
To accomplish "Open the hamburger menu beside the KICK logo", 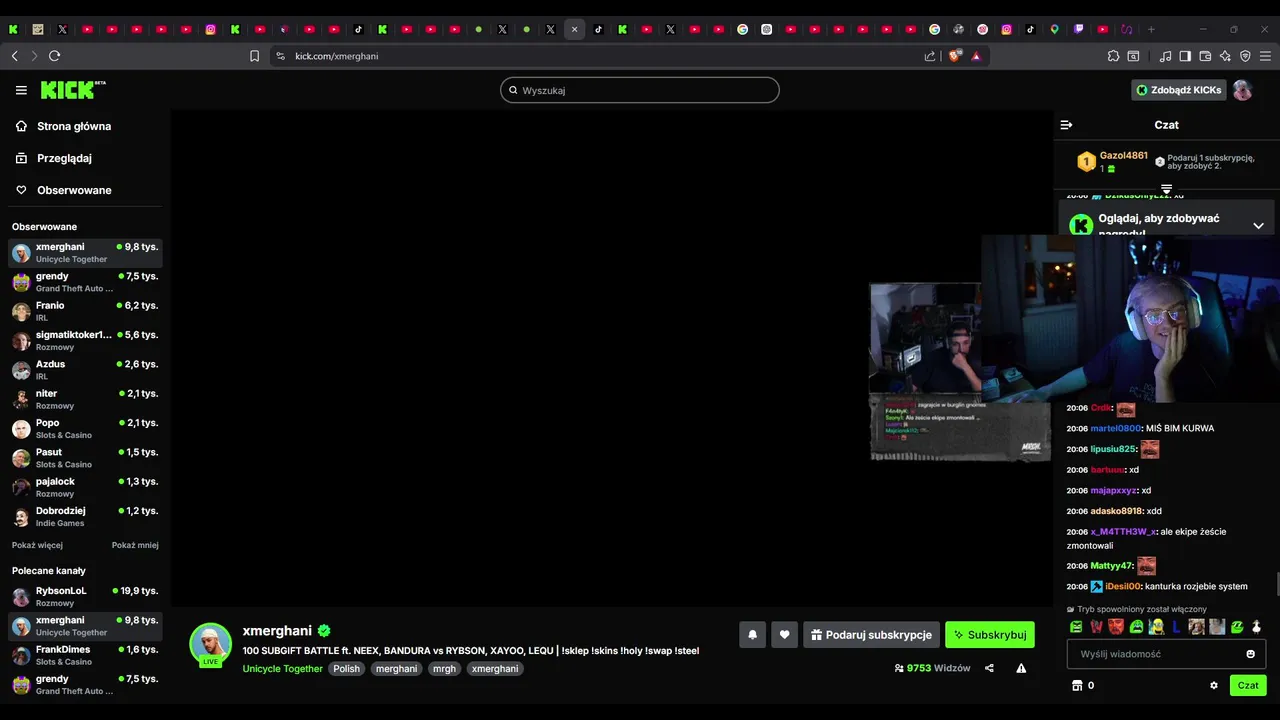I will pos(21,90).
